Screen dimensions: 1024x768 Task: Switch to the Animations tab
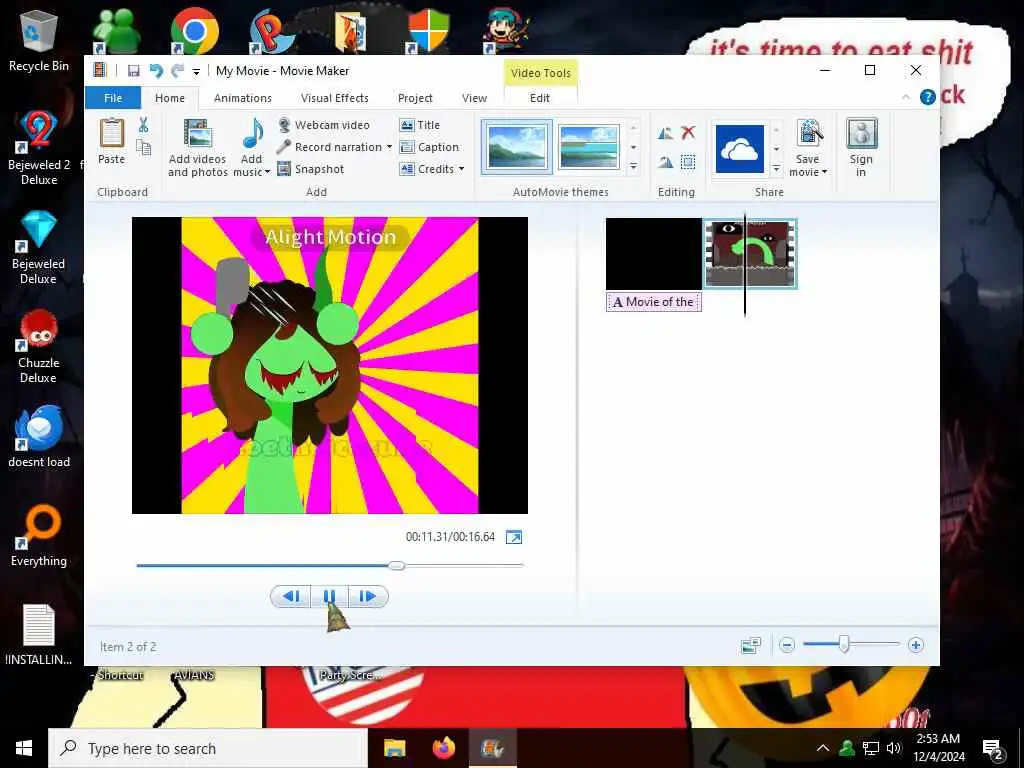[243, 98]
